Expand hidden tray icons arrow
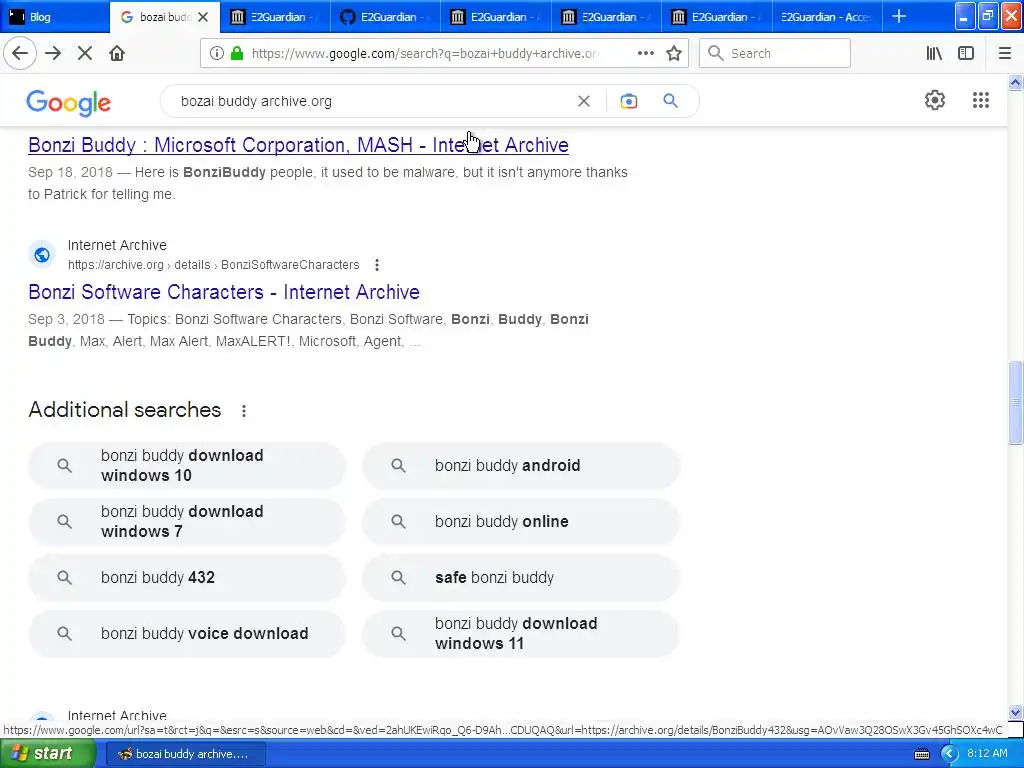 (949, 754)
